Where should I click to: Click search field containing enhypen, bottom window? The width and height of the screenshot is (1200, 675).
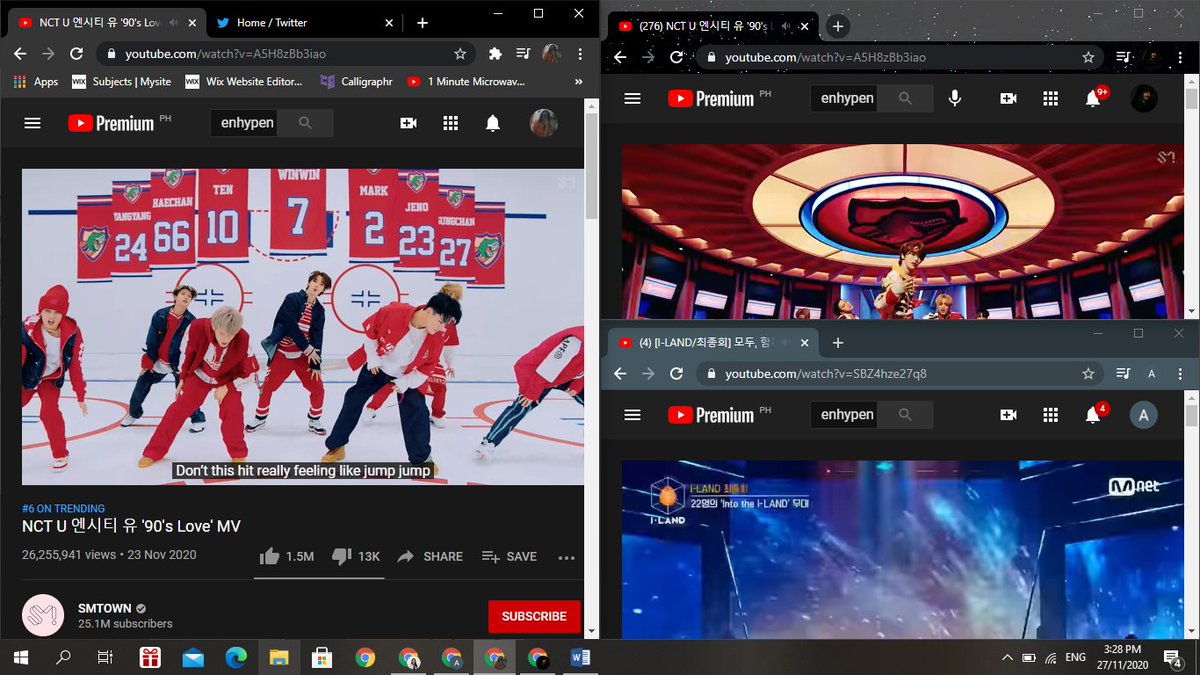tap(847, 414)
